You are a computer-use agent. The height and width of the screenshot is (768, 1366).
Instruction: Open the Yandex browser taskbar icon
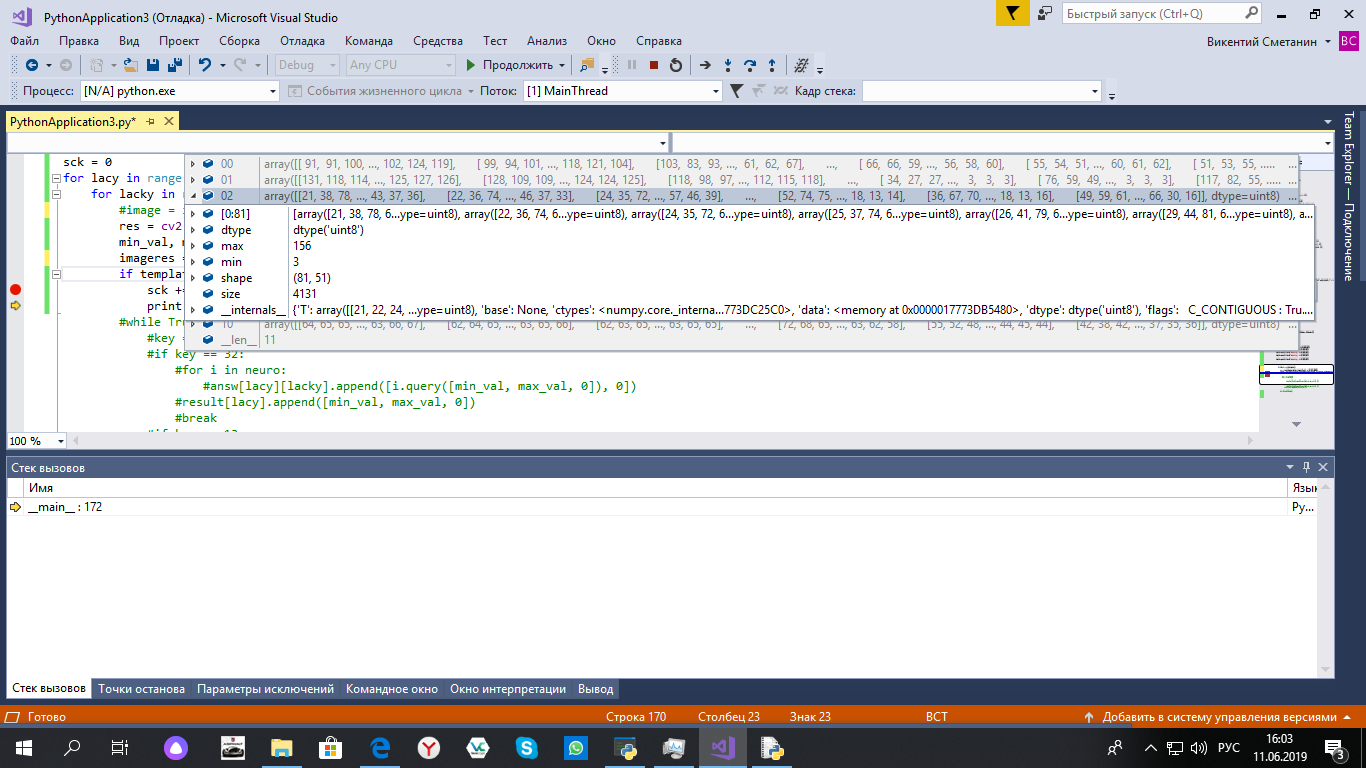point(428,747)
